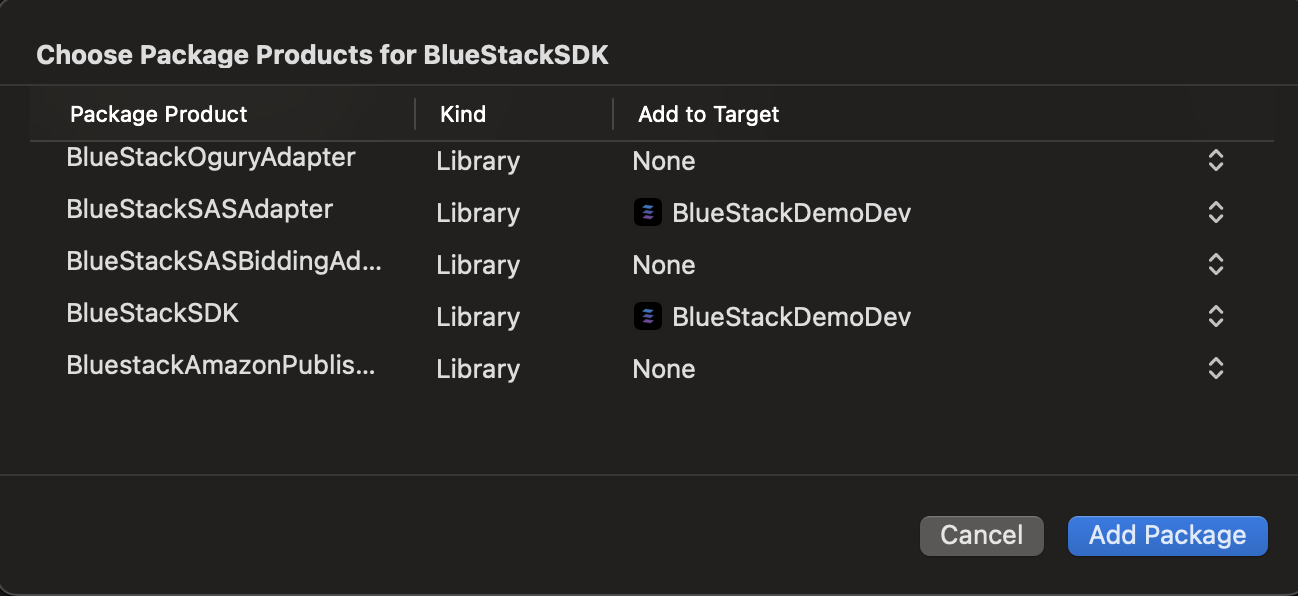Image resolution: width=1298 pixels, height=596 pixels.
Task: Select the BlueStackSDK package product name
Action: click(x=153, y=313)
